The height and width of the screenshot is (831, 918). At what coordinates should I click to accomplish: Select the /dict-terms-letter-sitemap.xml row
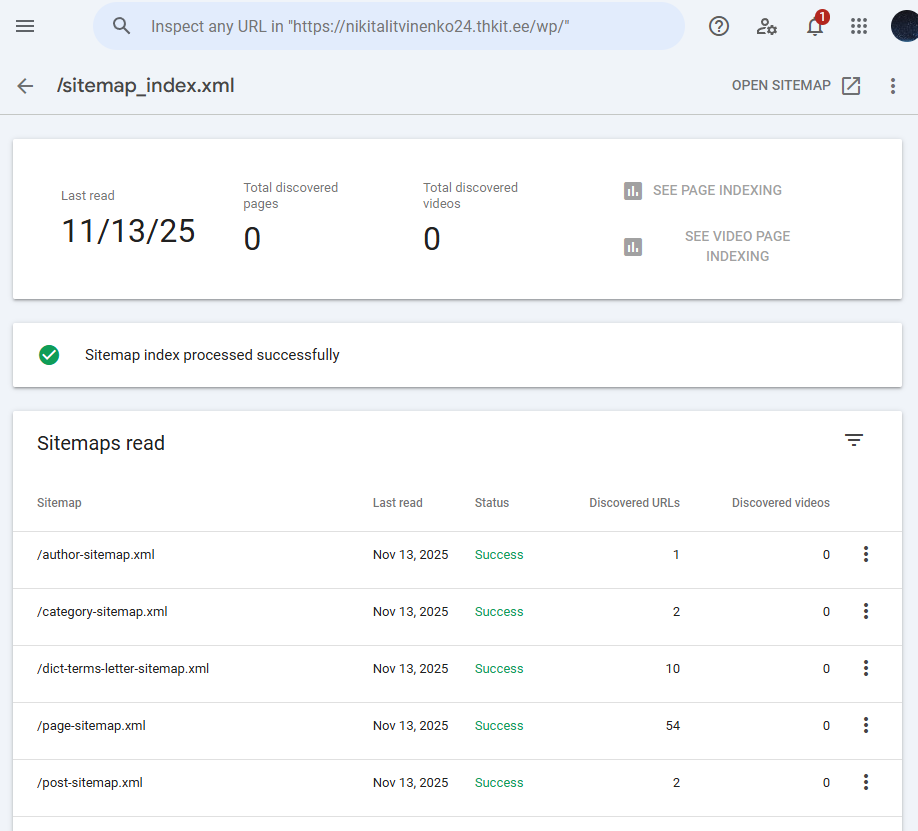coord(123,669)
